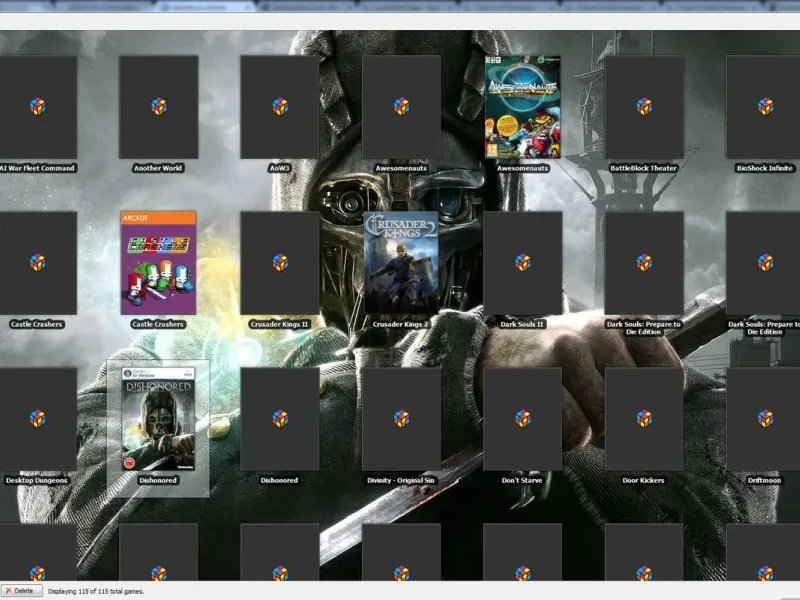Select the AI War Fleet Command placeholder cover
This screenshot has height=600, width=800.
38,107
